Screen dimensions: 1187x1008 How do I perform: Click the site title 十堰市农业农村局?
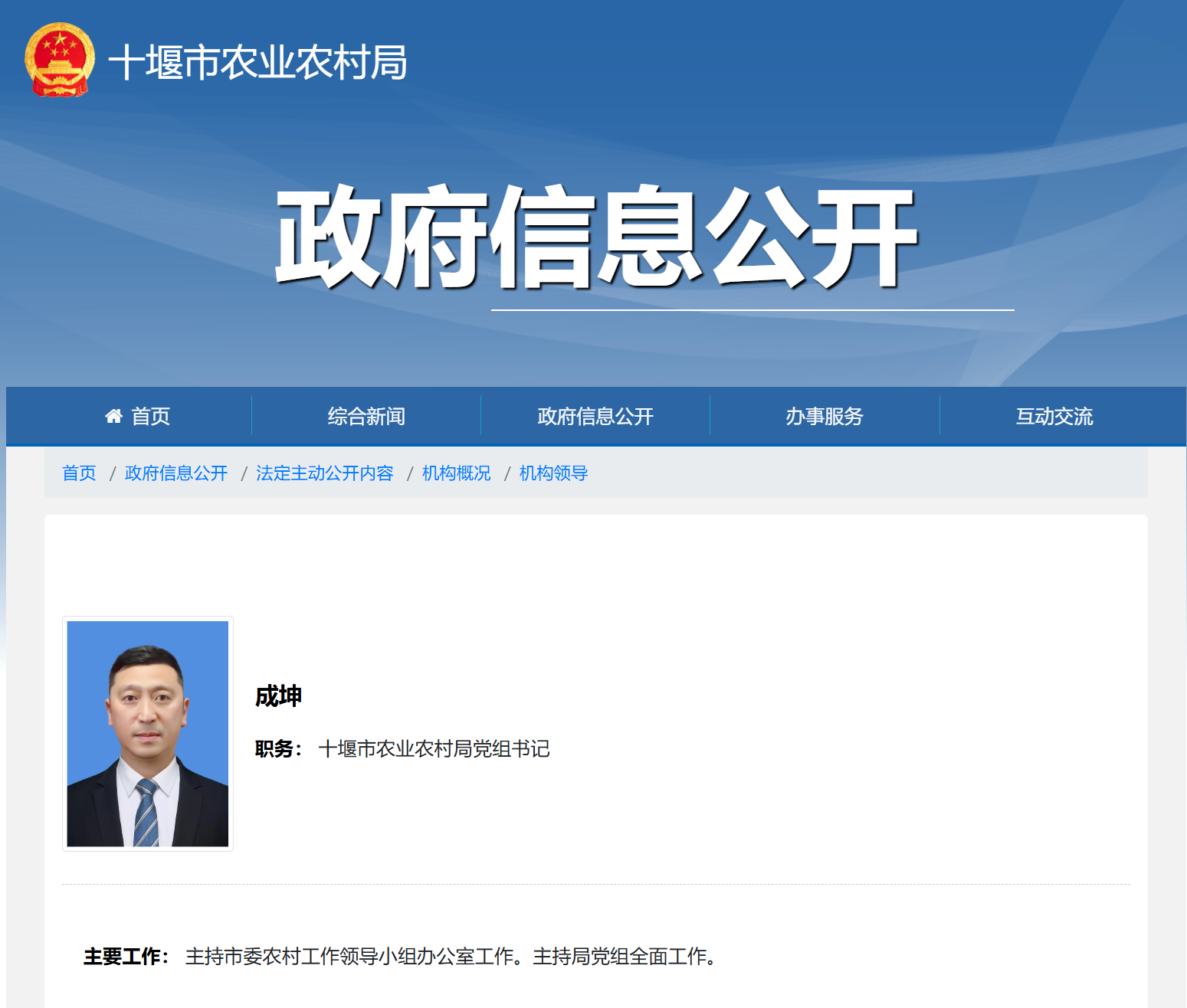click(258, 63)
